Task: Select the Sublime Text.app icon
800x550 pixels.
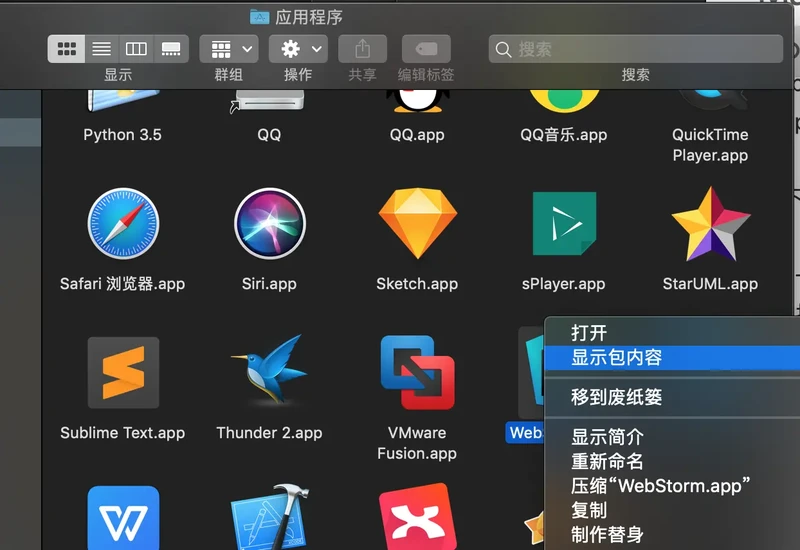Action: tap(123, 372)
